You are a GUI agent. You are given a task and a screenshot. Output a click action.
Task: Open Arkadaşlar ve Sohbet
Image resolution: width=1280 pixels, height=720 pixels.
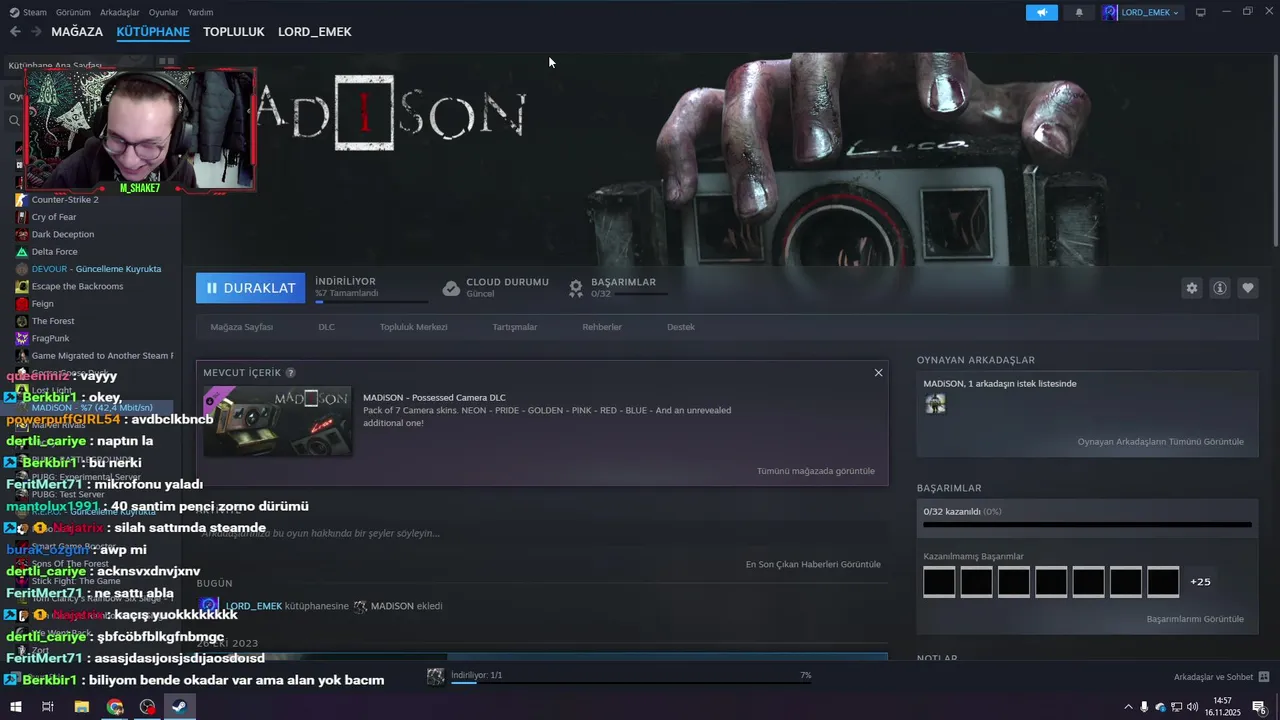coord(1213,677)
